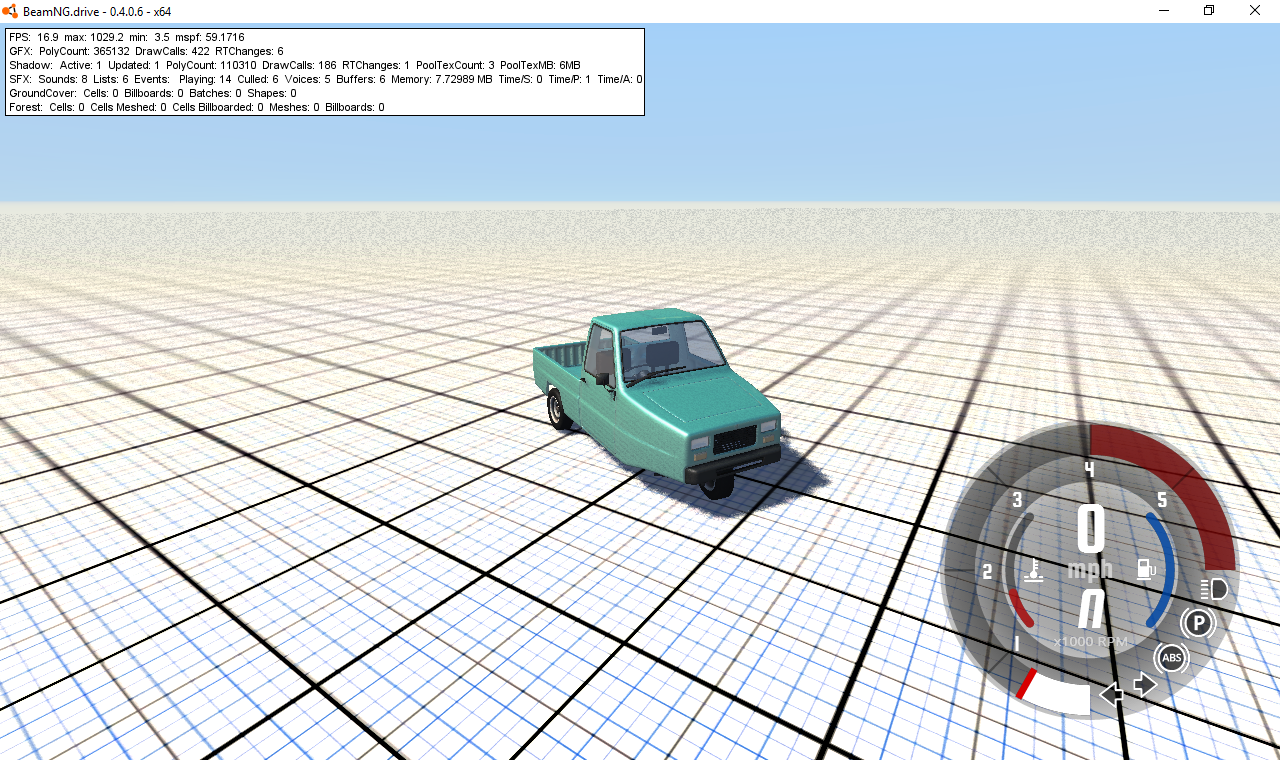Click the tachometer number 2
The height and width of the screenshot is (760, 1280).
[987, 572]
